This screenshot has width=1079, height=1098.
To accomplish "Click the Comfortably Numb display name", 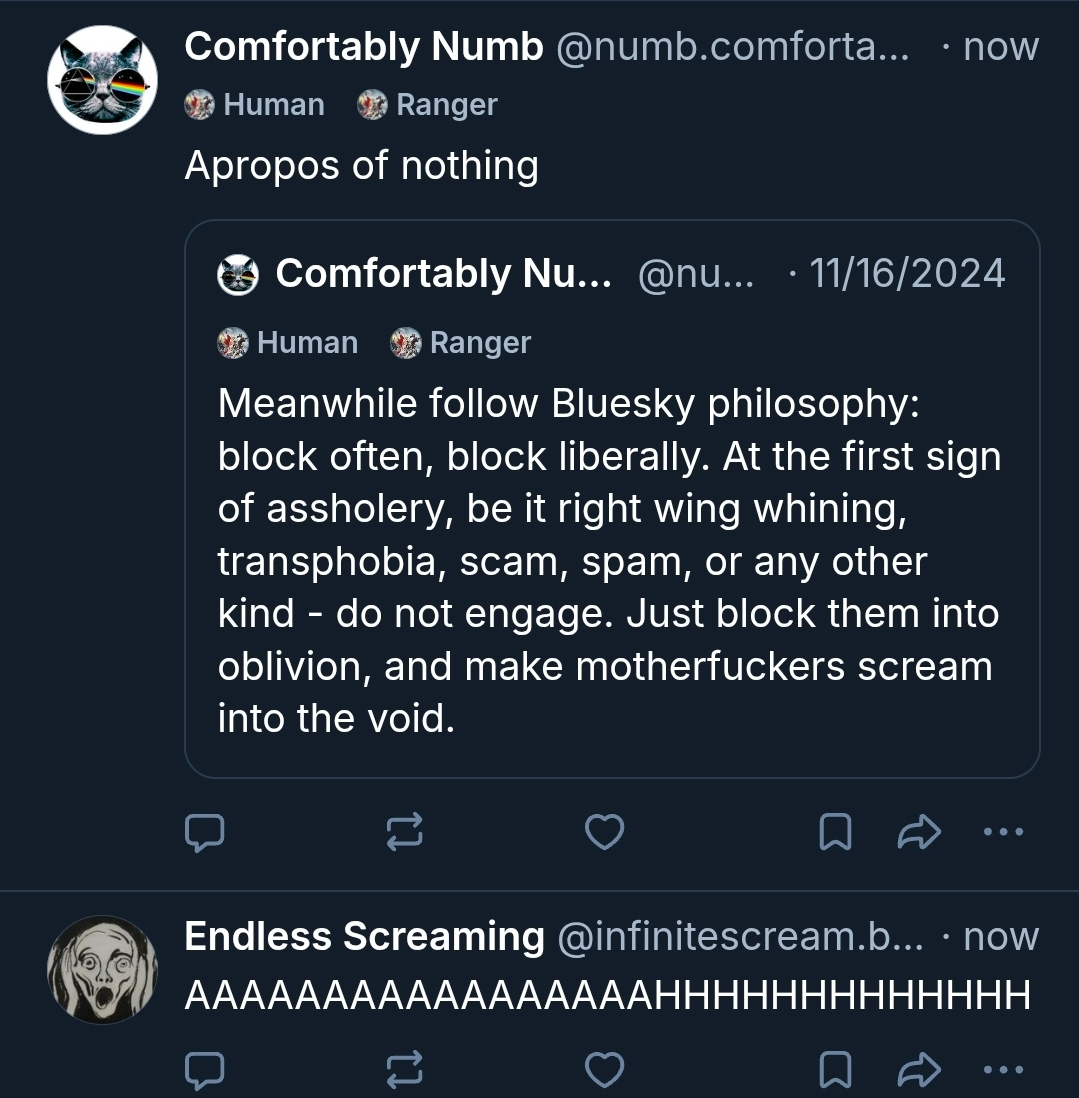I will [364, 47].
